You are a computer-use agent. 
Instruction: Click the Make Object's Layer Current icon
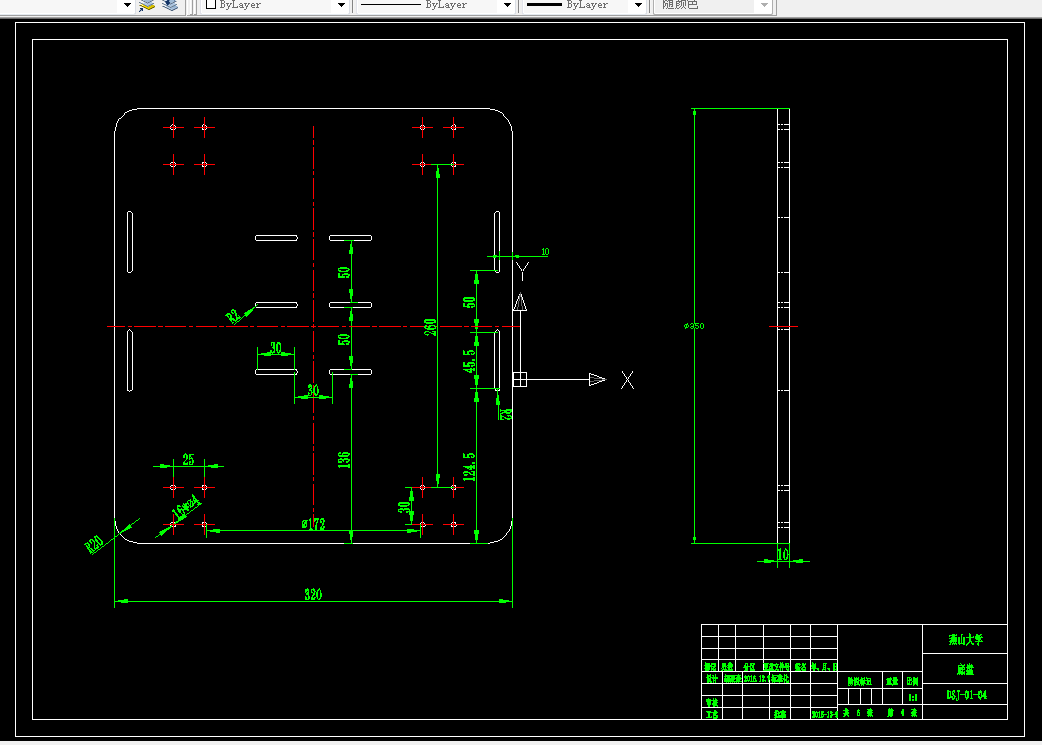pos(147,5)
